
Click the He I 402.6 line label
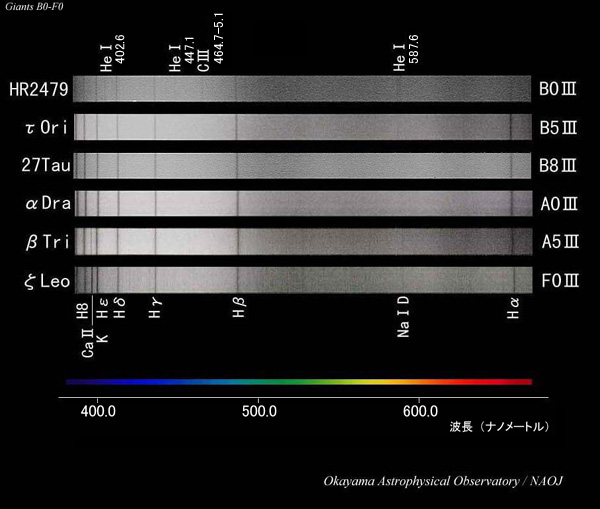click(113, 51)
